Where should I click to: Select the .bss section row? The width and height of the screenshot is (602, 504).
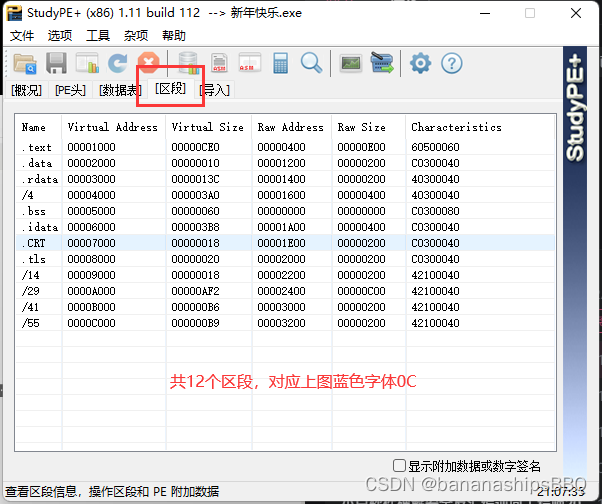tap(285, 211)
